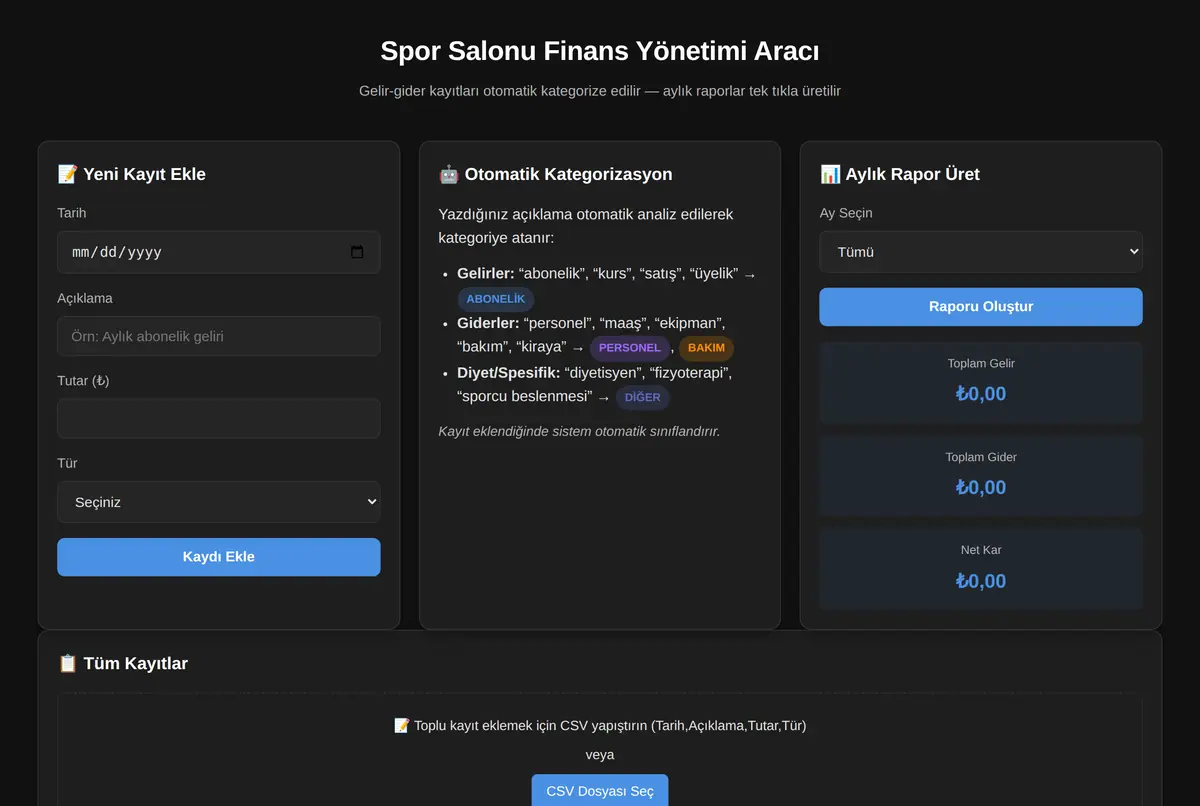Click the Gelirler: bullet label

click(x=486, y=274)
